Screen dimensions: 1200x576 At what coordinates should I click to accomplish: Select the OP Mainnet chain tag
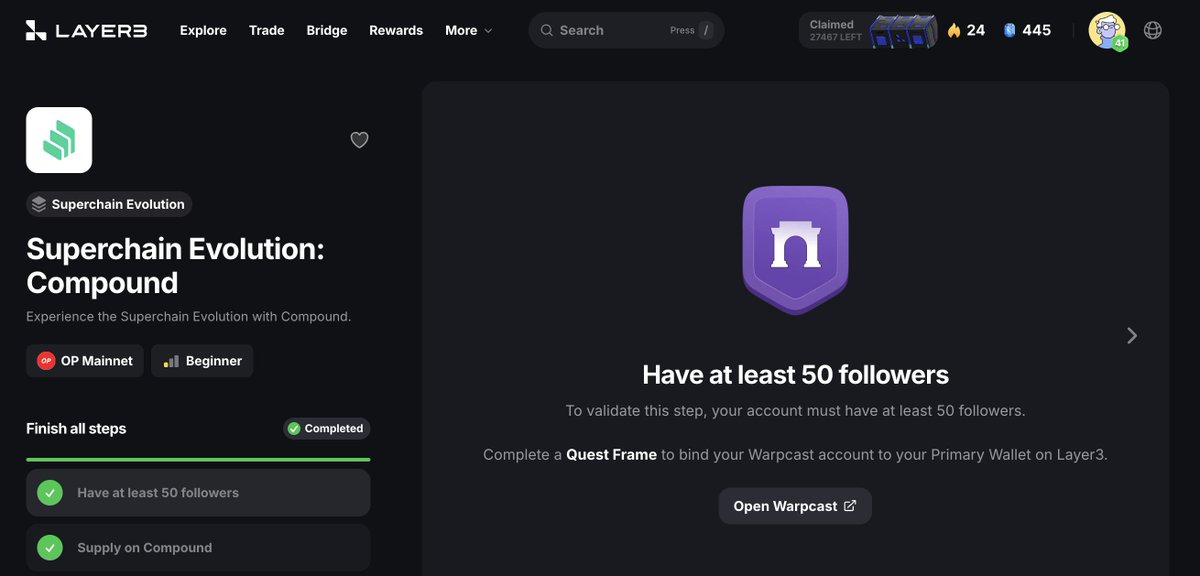pyautogui.click(x=85, y=361)
